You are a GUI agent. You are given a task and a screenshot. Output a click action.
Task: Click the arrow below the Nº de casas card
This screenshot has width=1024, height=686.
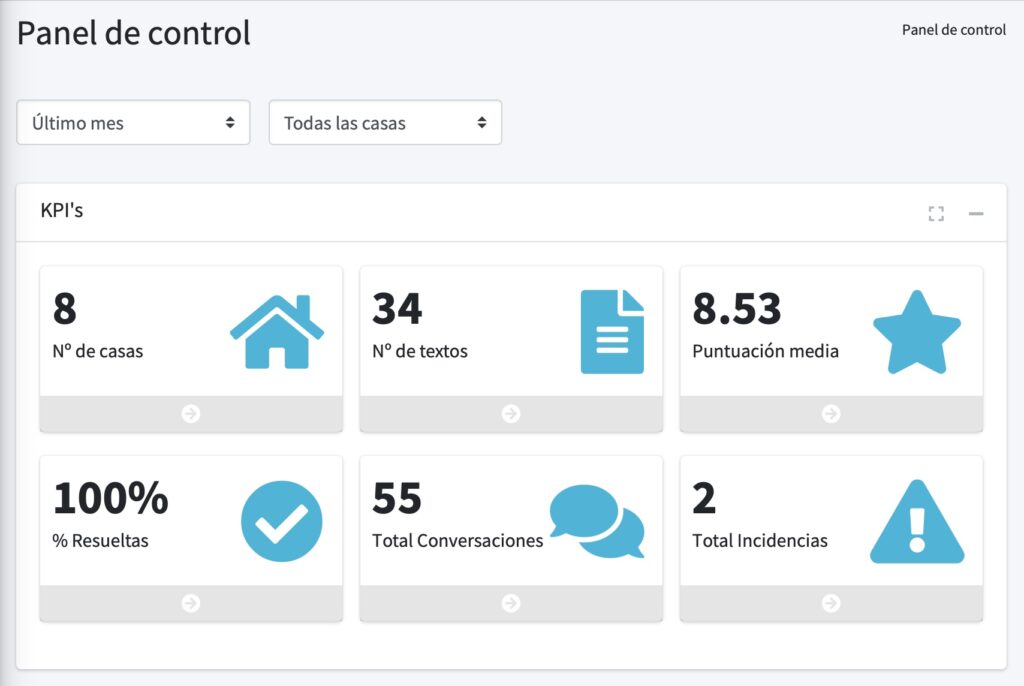pos(190,413)
